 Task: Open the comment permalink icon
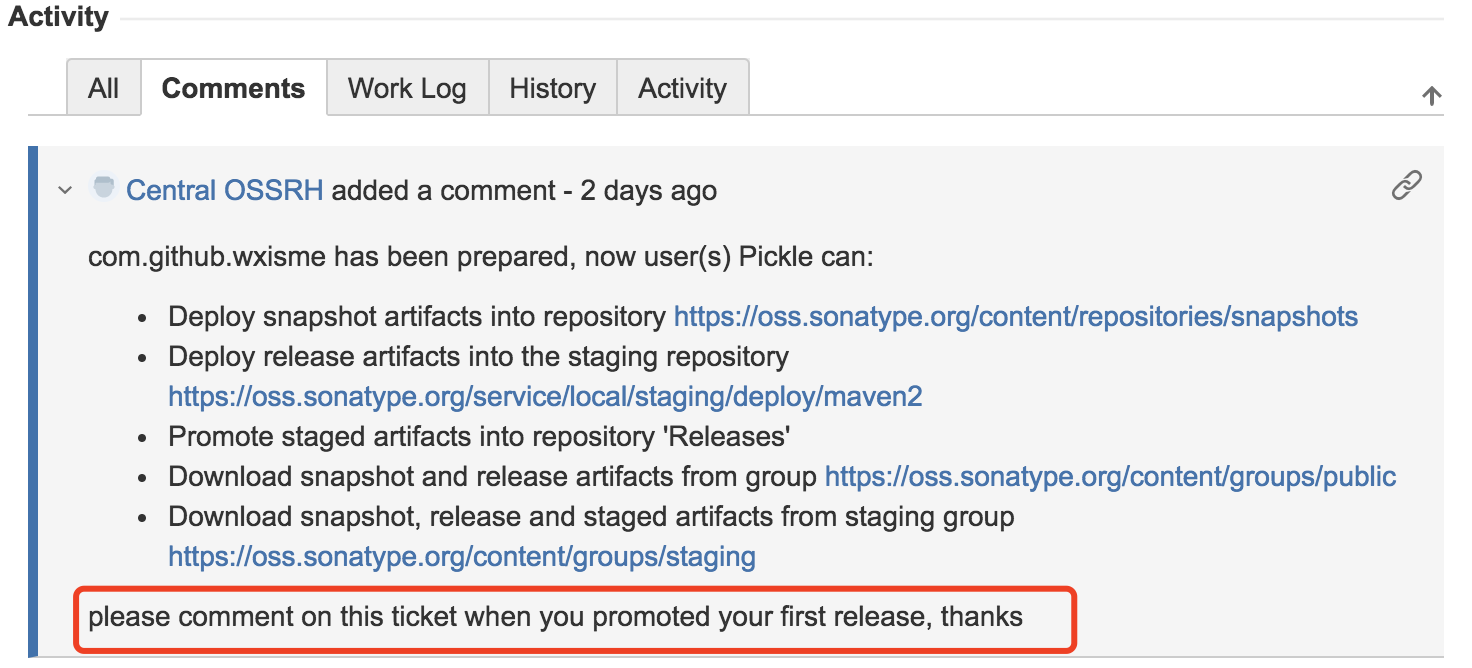click(x=1406, y=186)
